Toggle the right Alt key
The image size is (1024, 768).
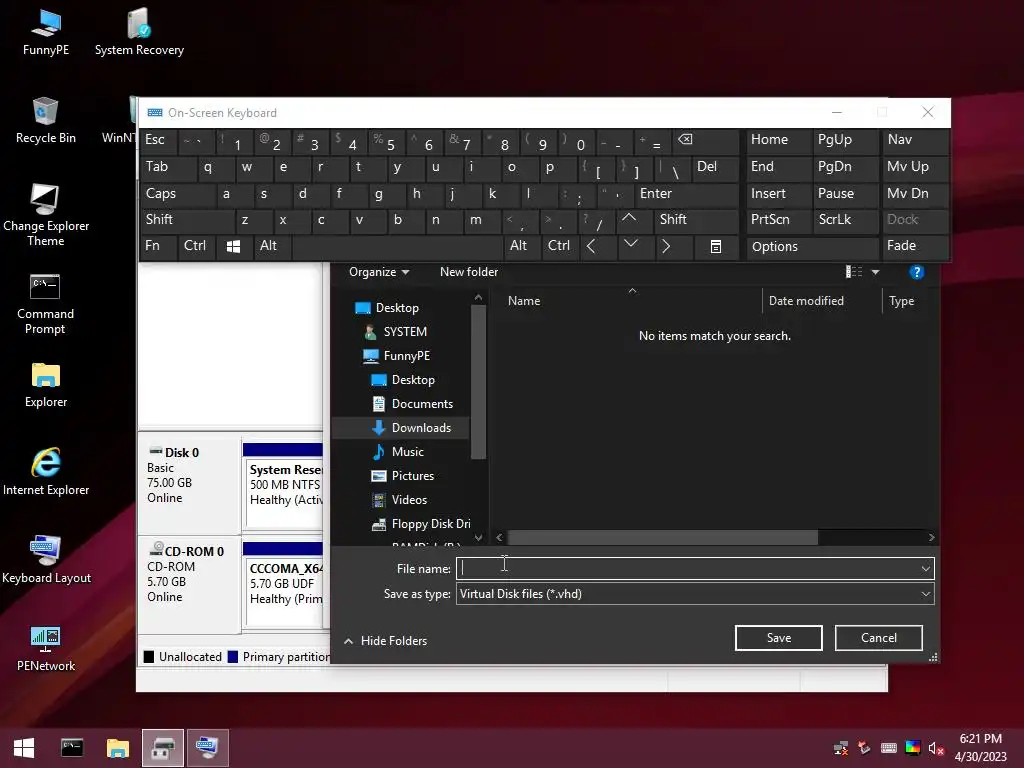pyautogui.click(x=522, y=246)
